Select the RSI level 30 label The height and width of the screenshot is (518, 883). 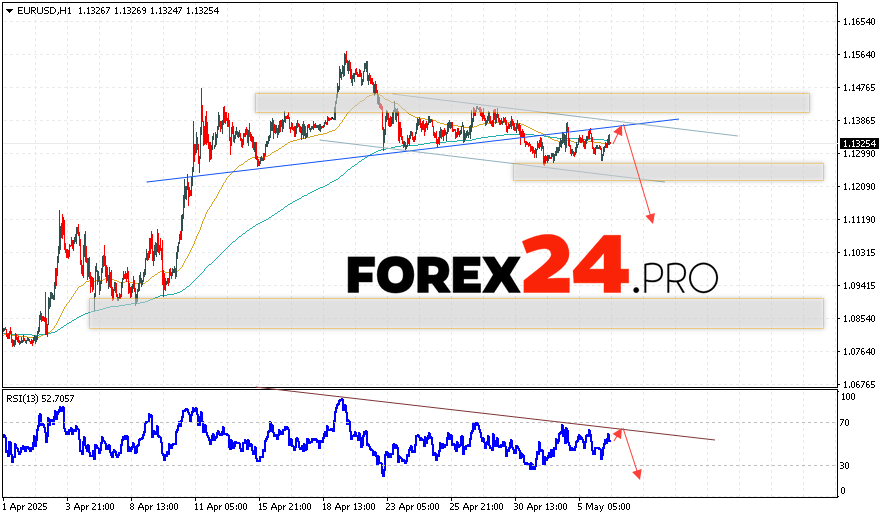tap(845, 466)
